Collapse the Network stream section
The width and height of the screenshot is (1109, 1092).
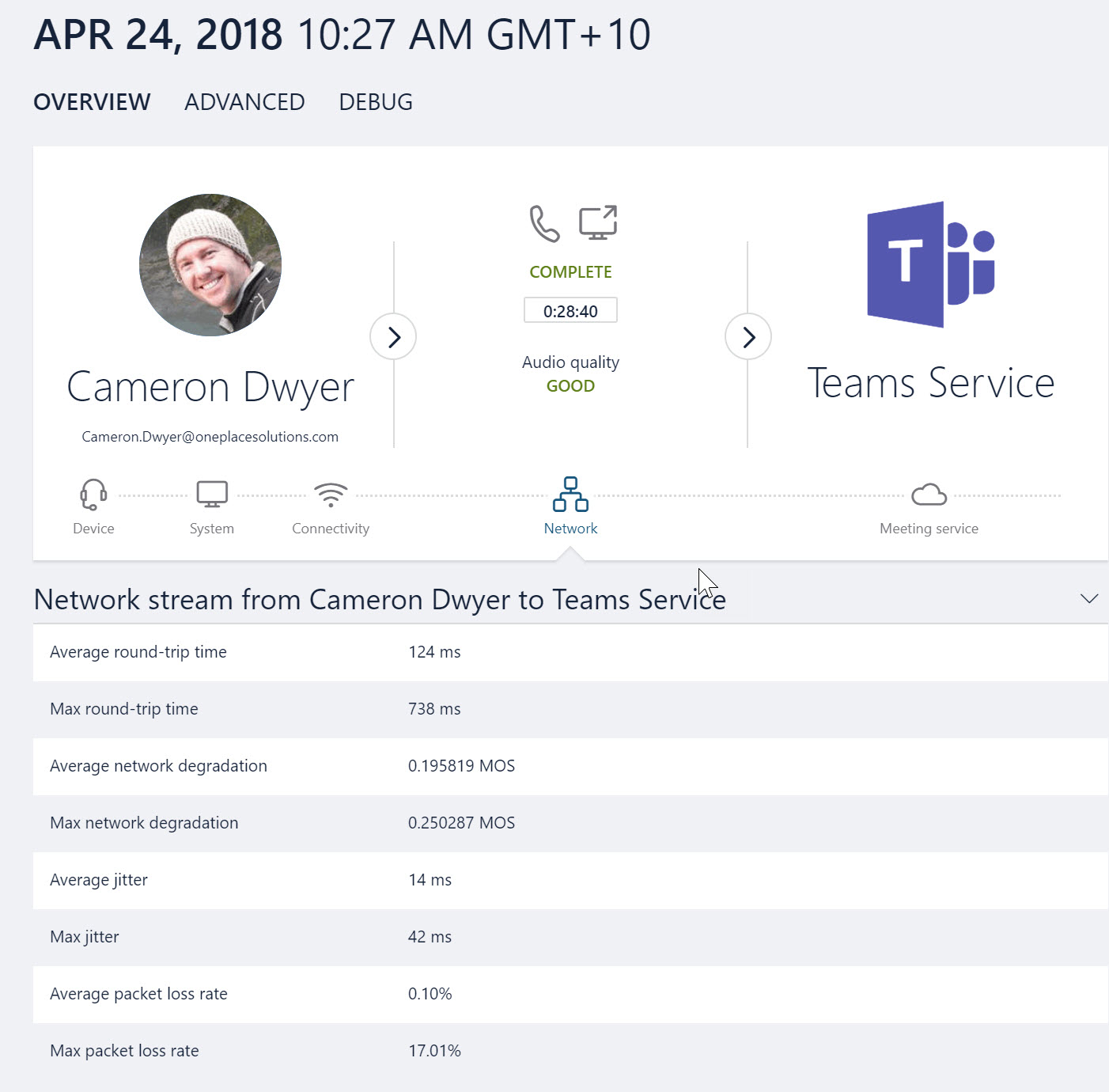1089,599
